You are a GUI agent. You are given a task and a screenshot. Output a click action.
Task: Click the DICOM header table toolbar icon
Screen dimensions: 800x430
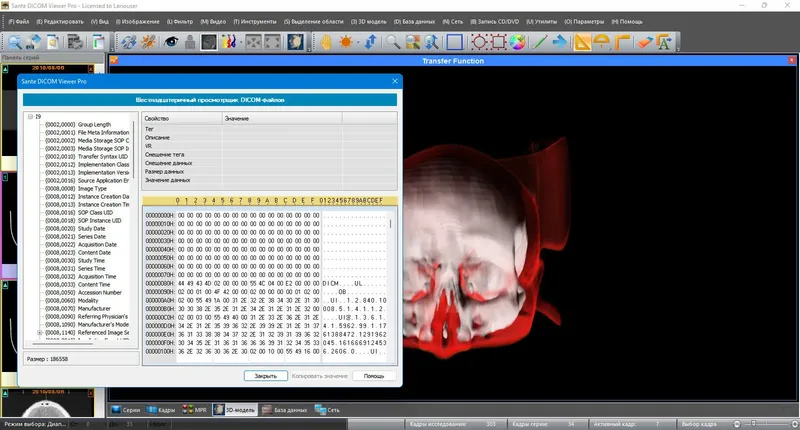coord(98,42)
